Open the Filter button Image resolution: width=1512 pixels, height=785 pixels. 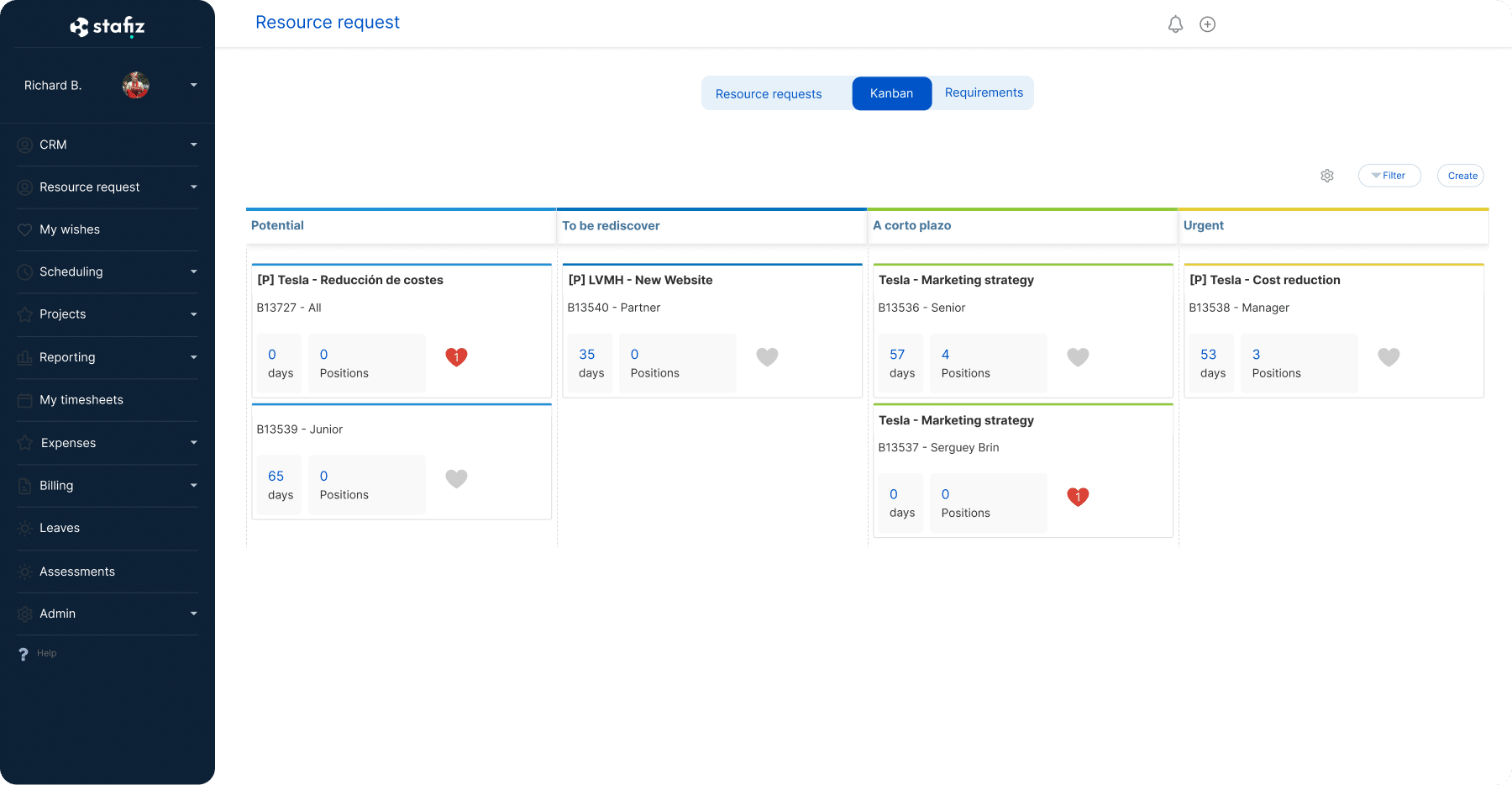[1389, 176]
